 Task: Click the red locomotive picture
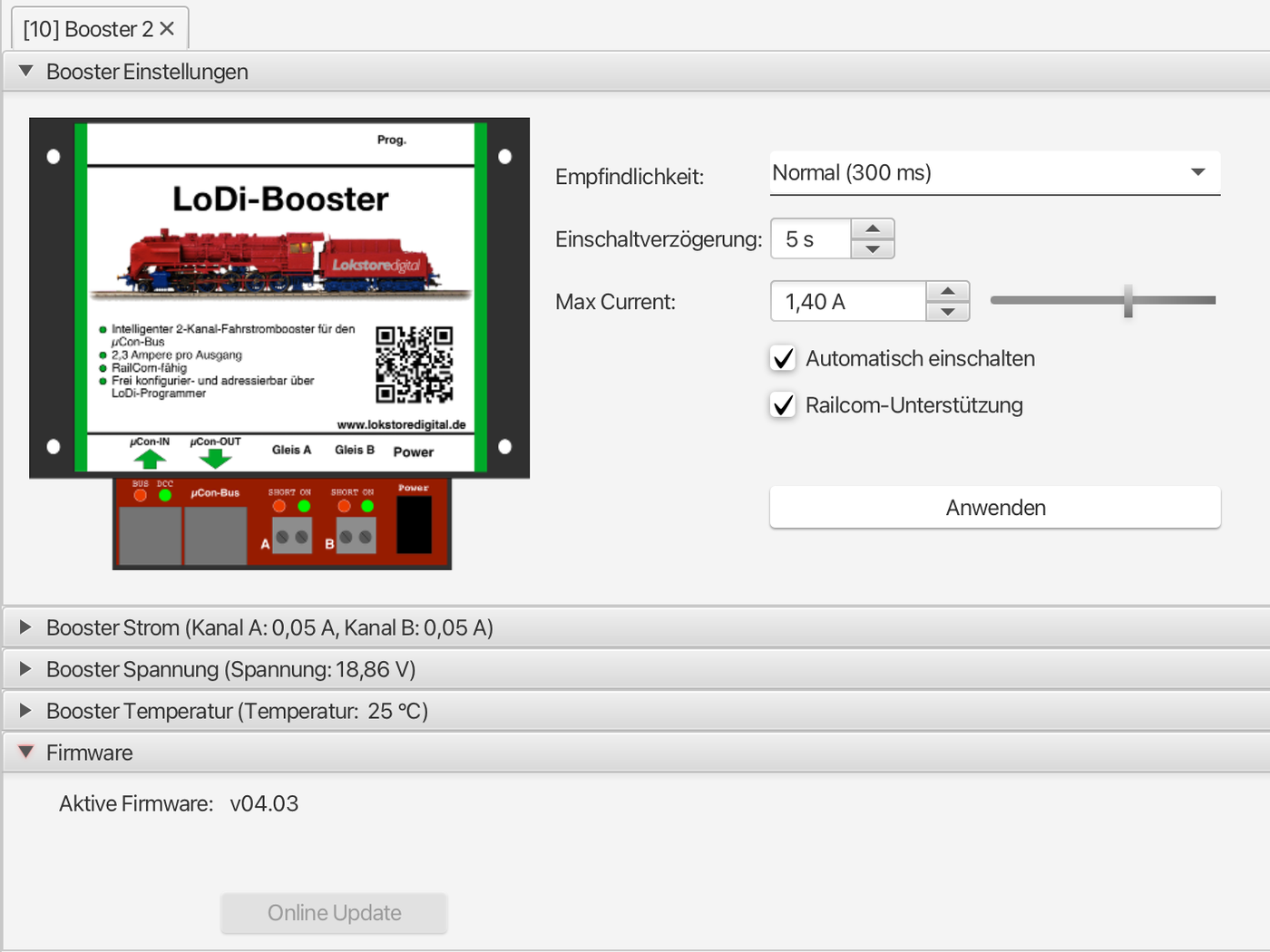point(281,262)
